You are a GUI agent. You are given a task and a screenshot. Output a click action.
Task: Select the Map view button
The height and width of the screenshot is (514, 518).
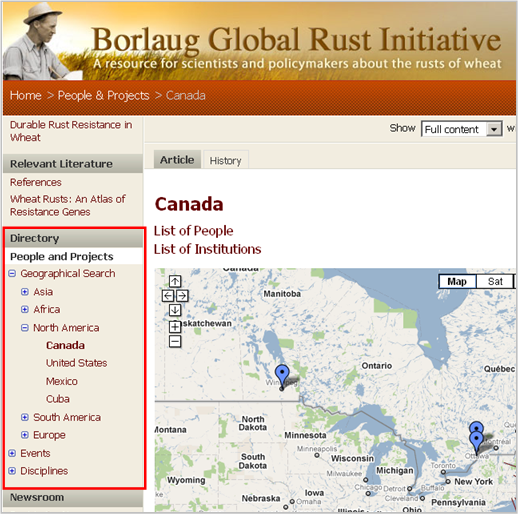coord(457,282)
